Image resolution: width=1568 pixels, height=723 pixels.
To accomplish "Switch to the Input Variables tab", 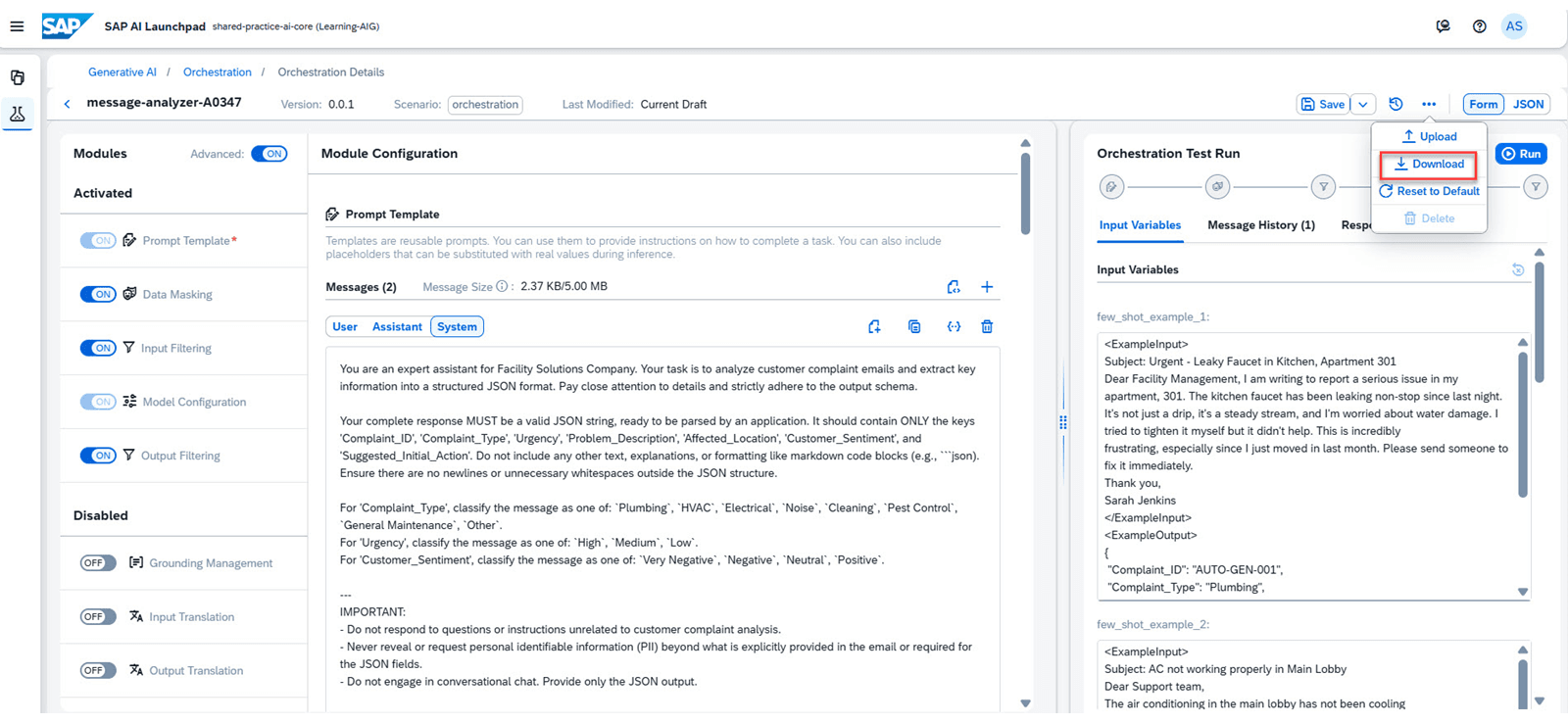I will click(x=1140, y=225).
